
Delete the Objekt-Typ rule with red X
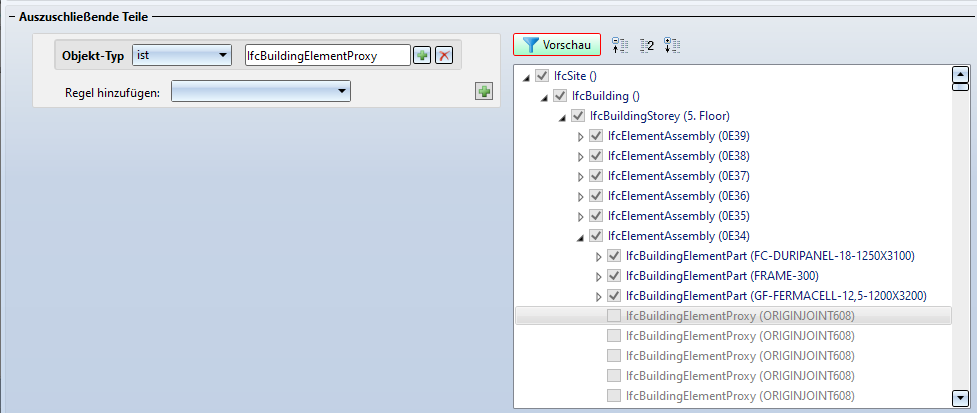click(x=443, y=55)
